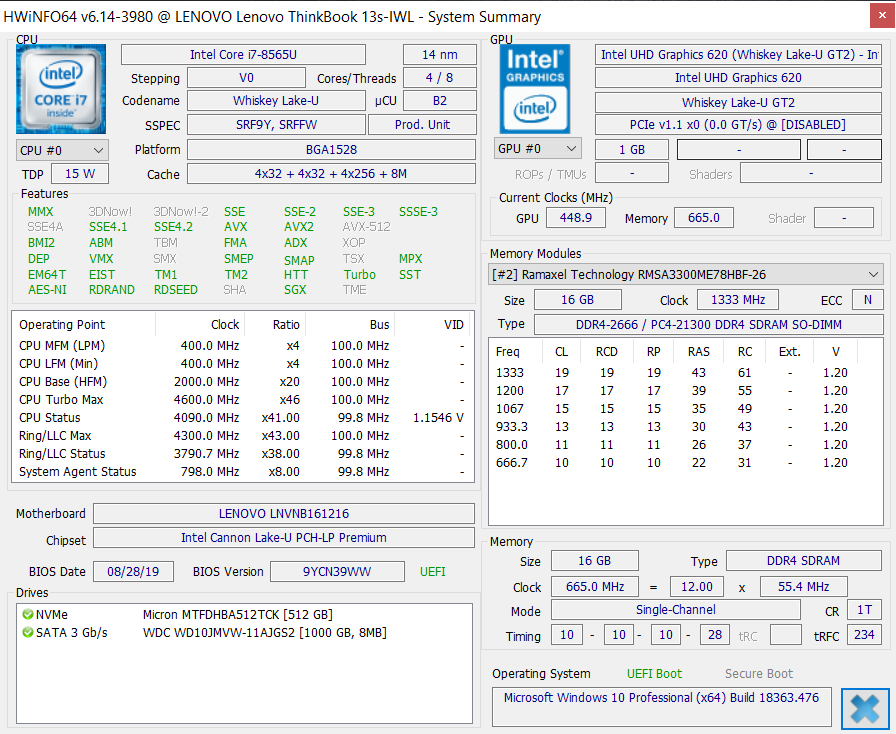Image resolution: width=896 pixels, height=734 pixels.
Task: Click the tRFC 234 timing field
Action: pyautogui.click(x=864, y=635)
